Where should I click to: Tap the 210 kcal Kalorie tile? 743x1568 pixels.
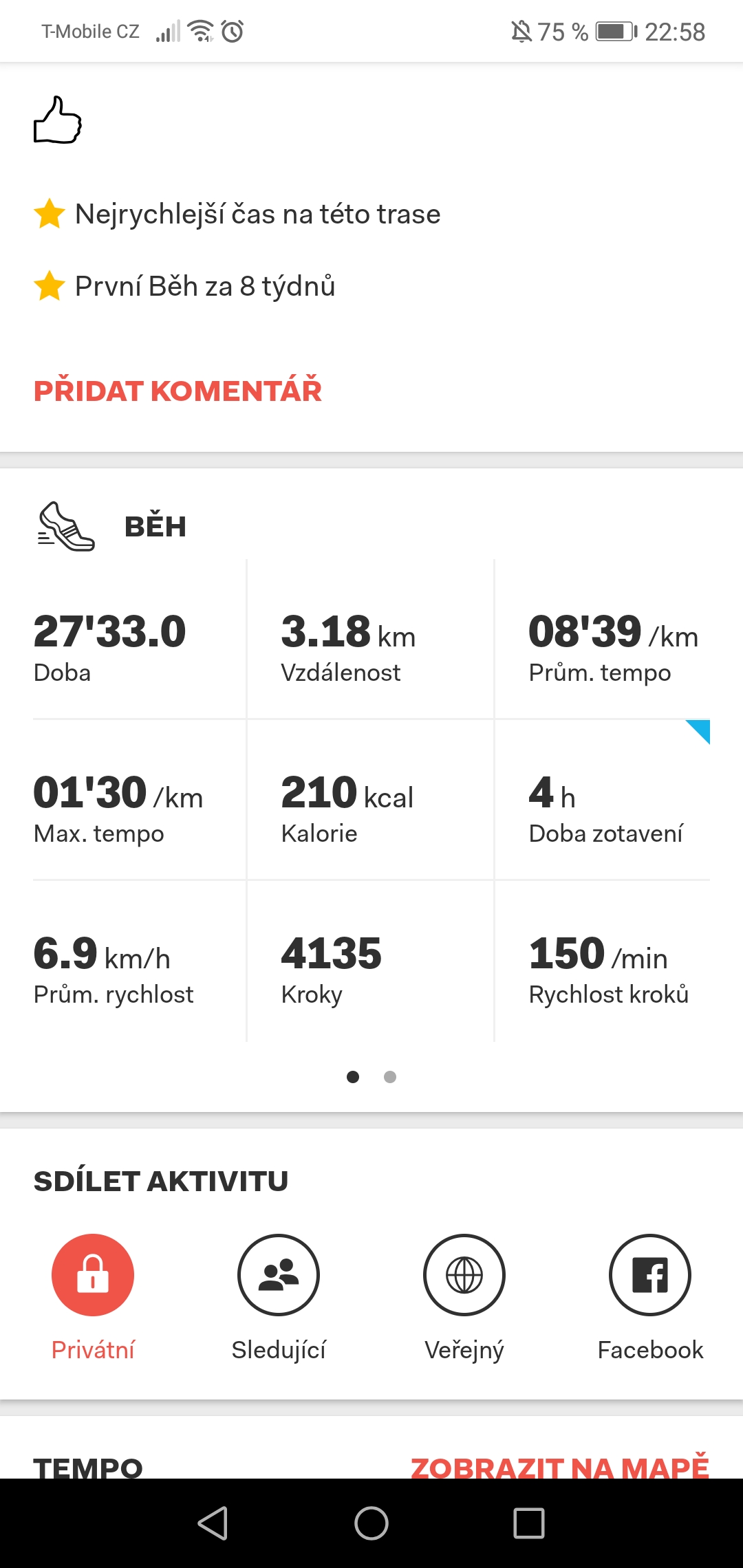[370, 801]
